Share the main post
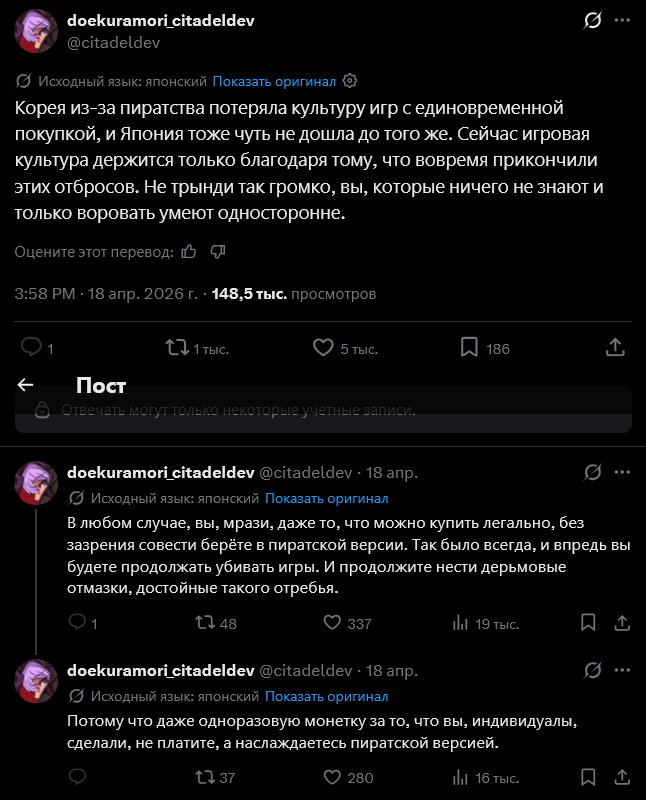Viewport: 646px width, 800px height. click(x=615, y=347)
